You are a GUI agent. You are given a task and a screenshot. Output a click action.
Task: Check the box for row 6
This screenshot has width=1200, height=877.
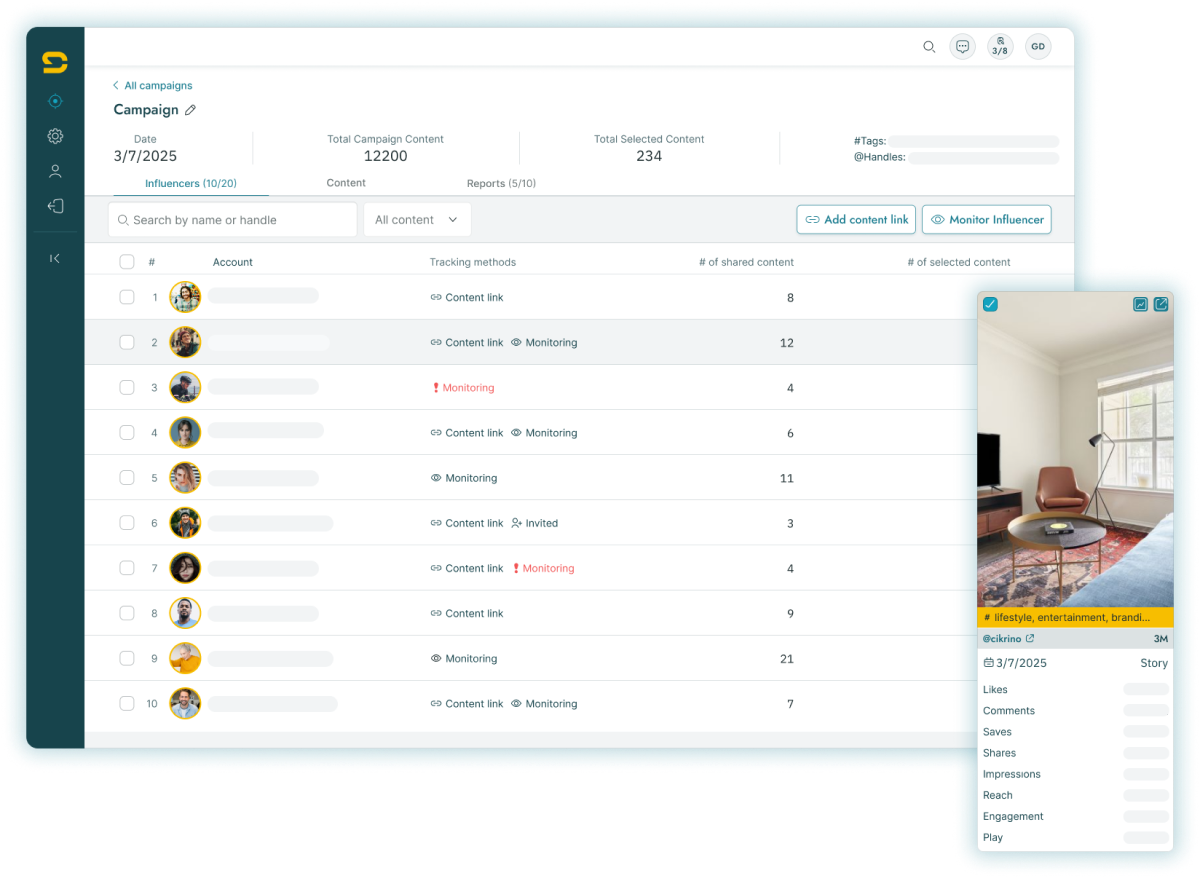click(x=127, y=523)
